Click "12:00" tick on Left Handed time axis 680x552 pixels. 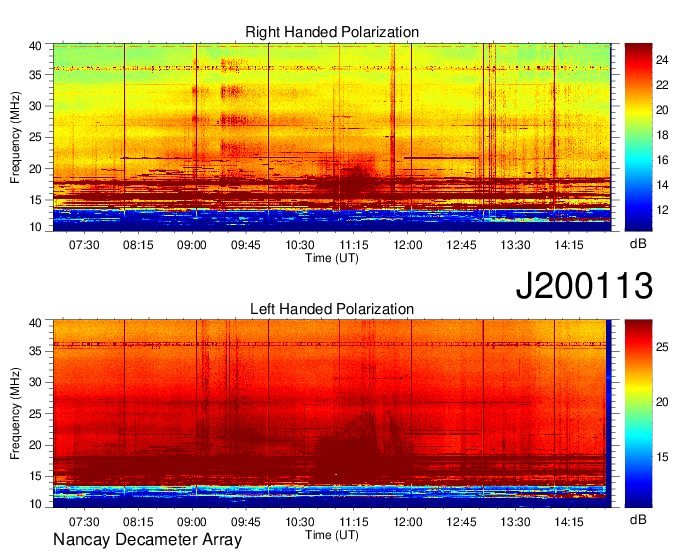pos(408,522)
